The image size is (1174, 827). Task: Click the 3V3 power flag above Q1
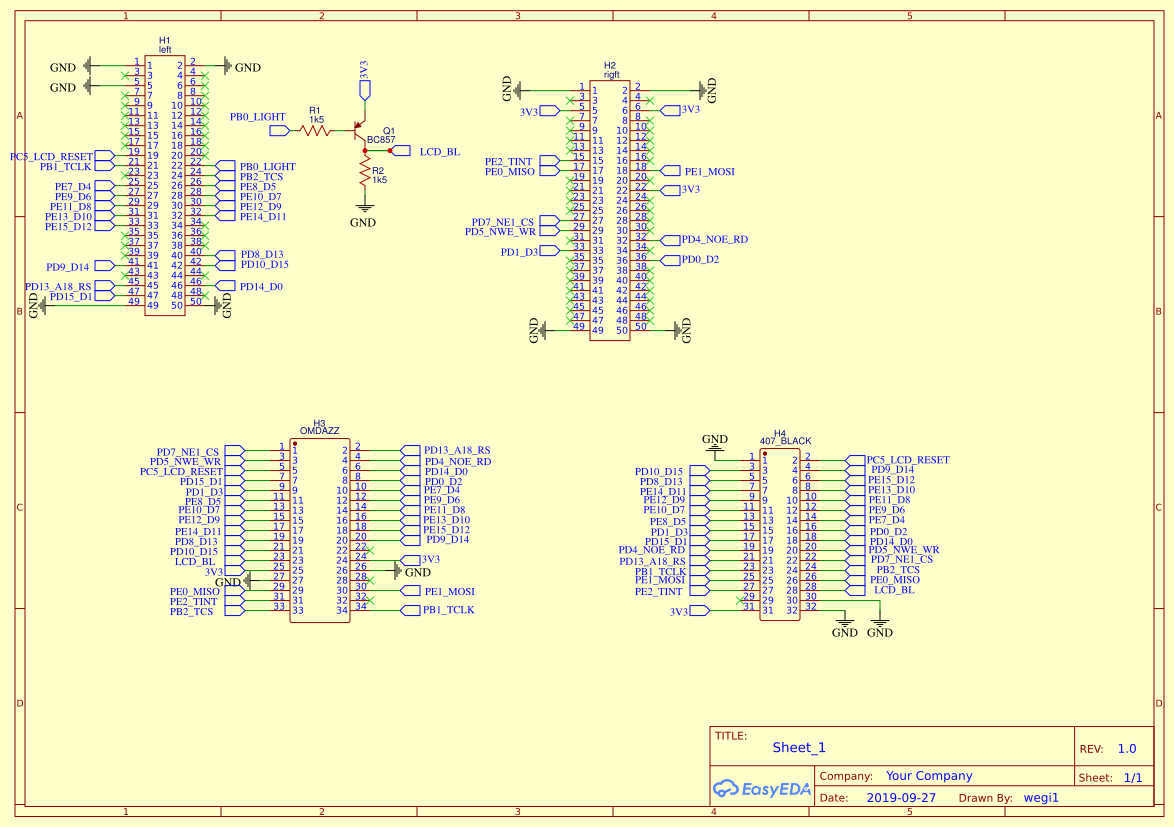point(364,88)
